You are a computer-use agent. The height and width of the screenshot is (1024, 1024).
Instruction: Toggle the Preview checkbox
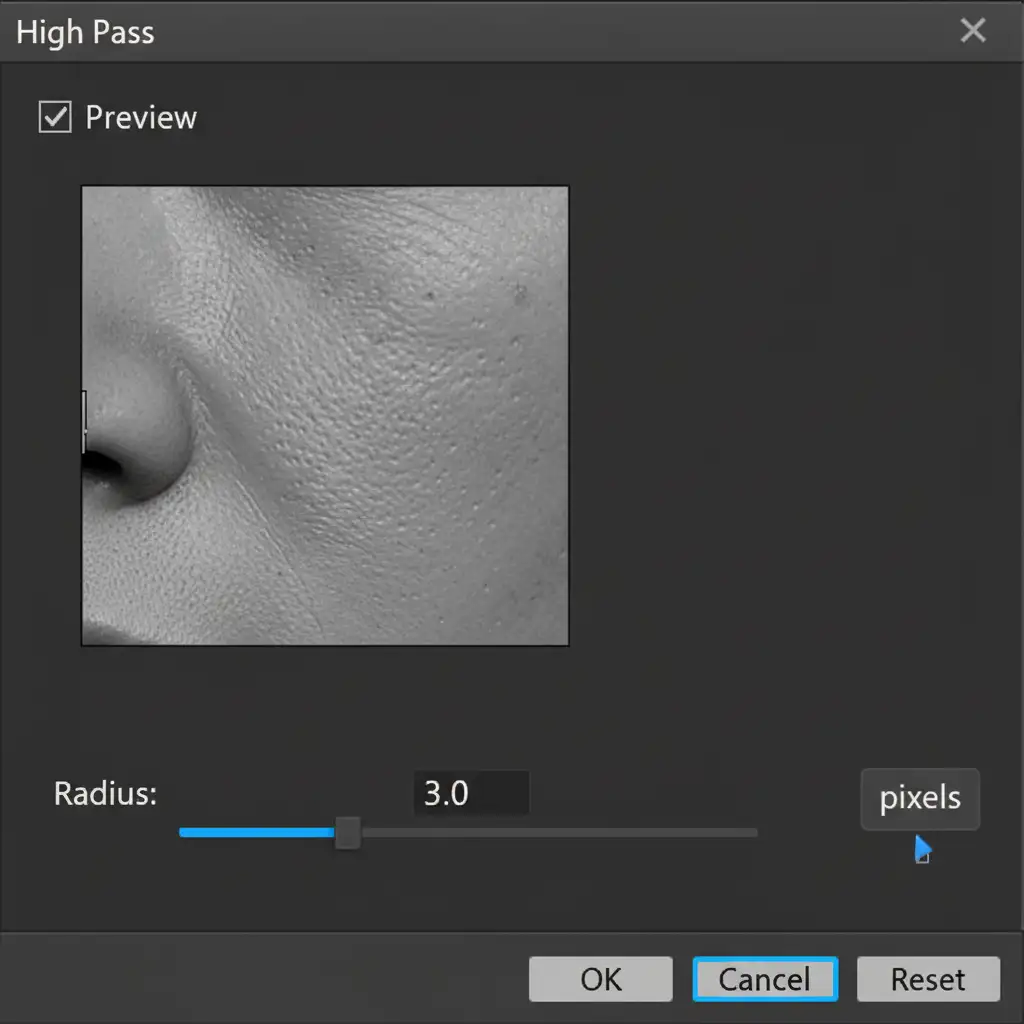(x=55, y=117)
